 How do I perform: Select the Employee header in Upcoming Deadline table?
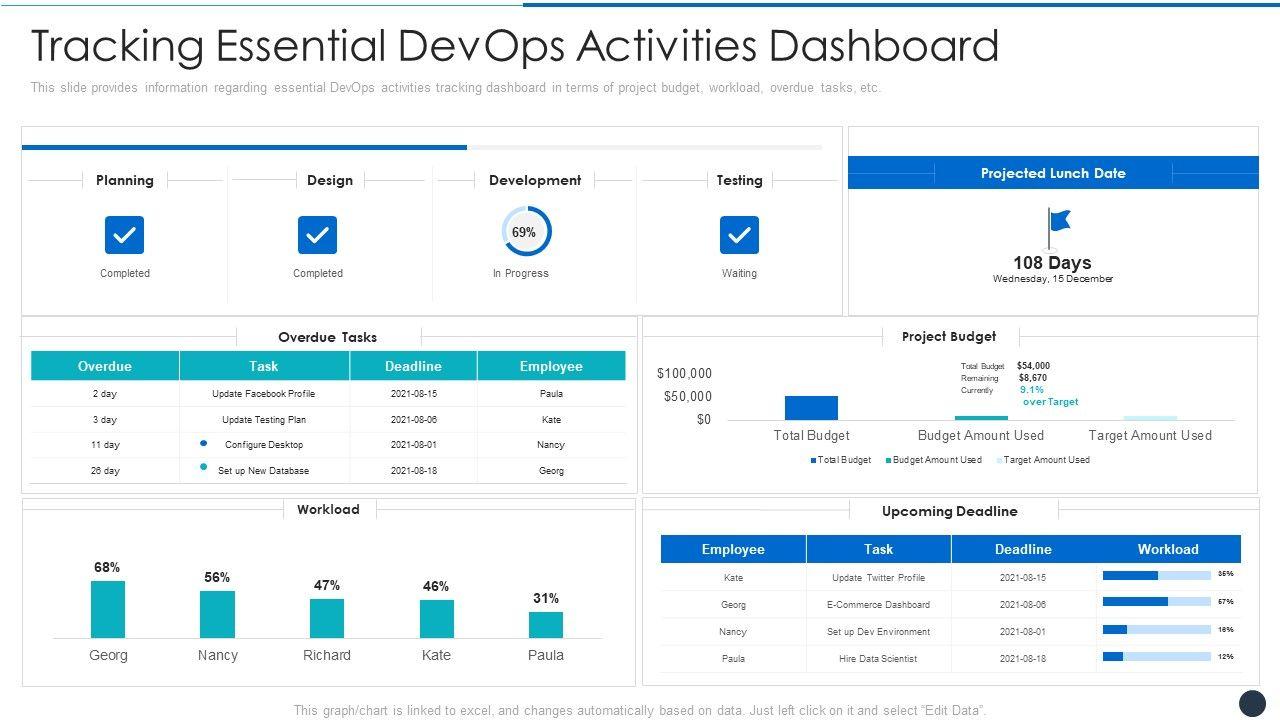[733, 549]
